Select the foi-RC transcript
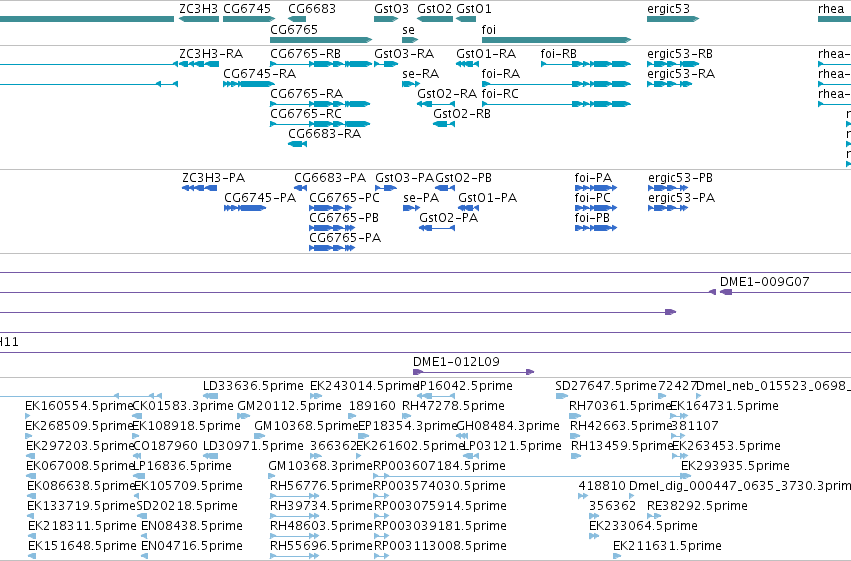Viewport: 851px width, 561px height. click(x=556, y=104)
